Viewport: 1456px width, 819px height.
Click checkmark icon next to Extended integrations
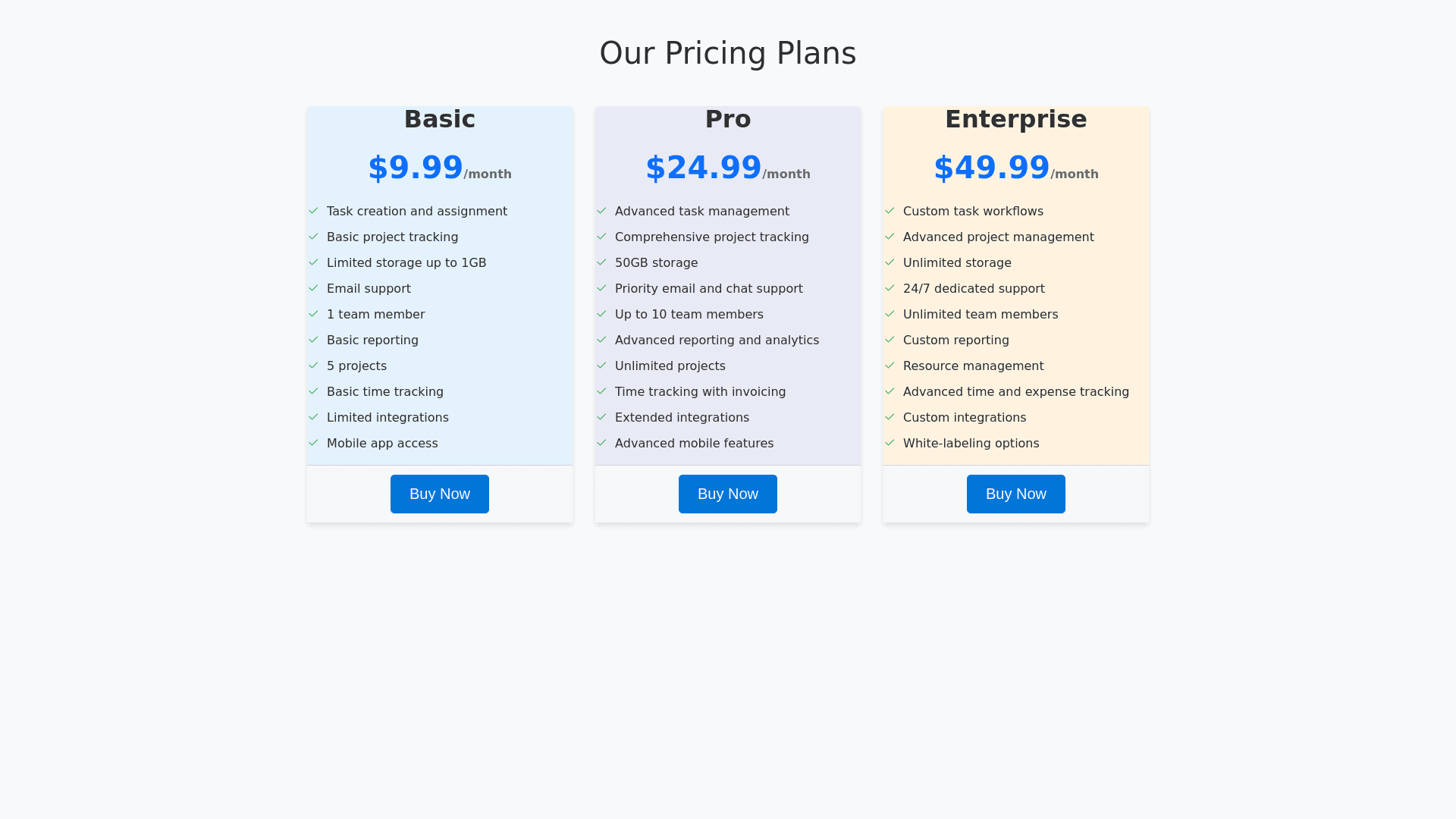click(x=601, y=417)
